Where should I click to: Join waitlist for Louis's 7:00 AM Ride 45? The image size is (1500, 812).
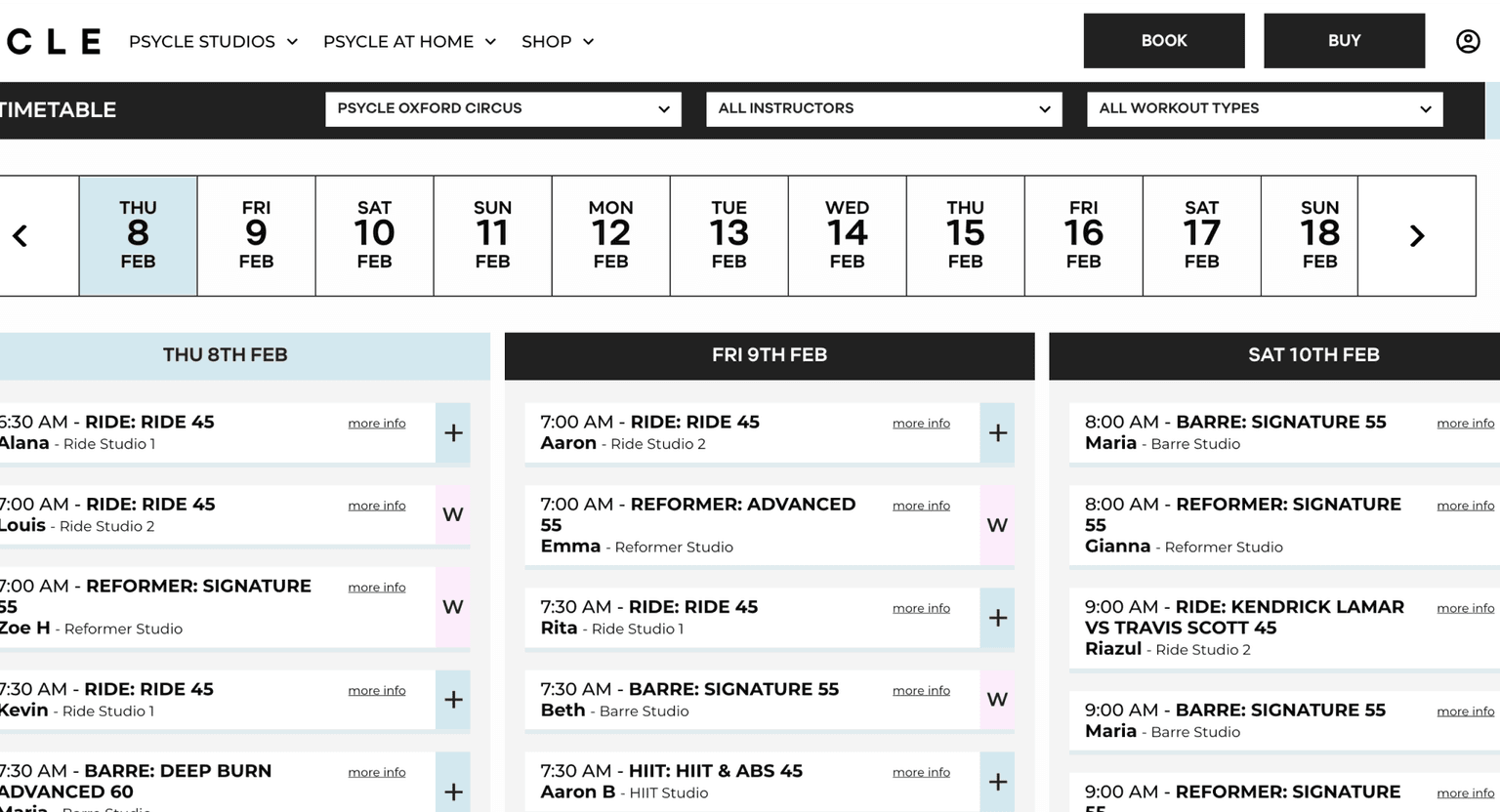coord(453,514)
